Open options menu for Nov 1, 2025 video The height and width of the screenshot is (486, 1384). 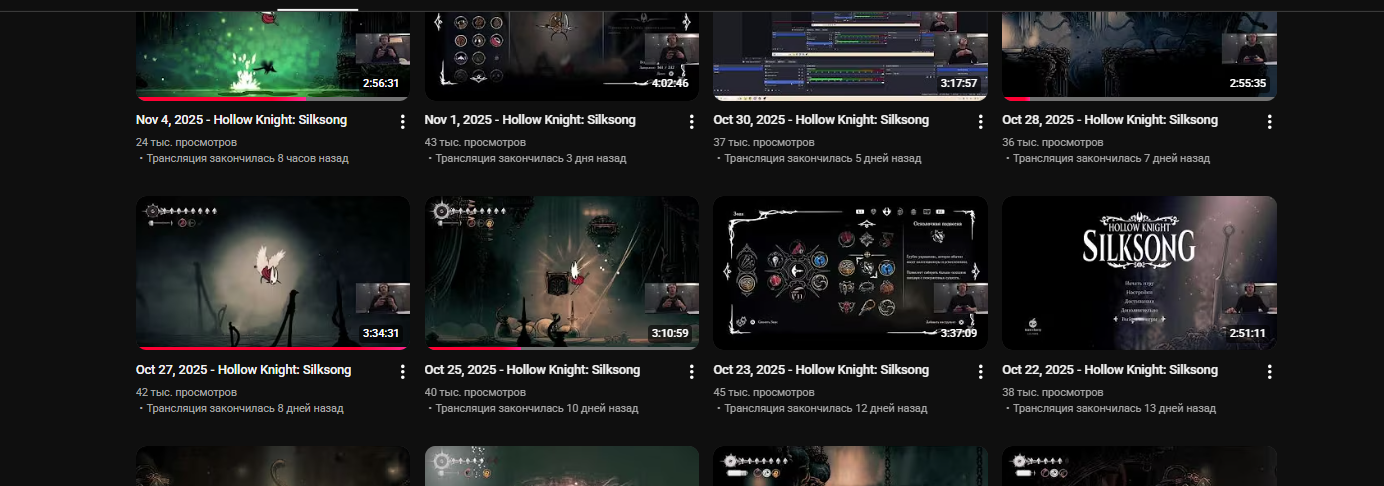pos(691,122)
